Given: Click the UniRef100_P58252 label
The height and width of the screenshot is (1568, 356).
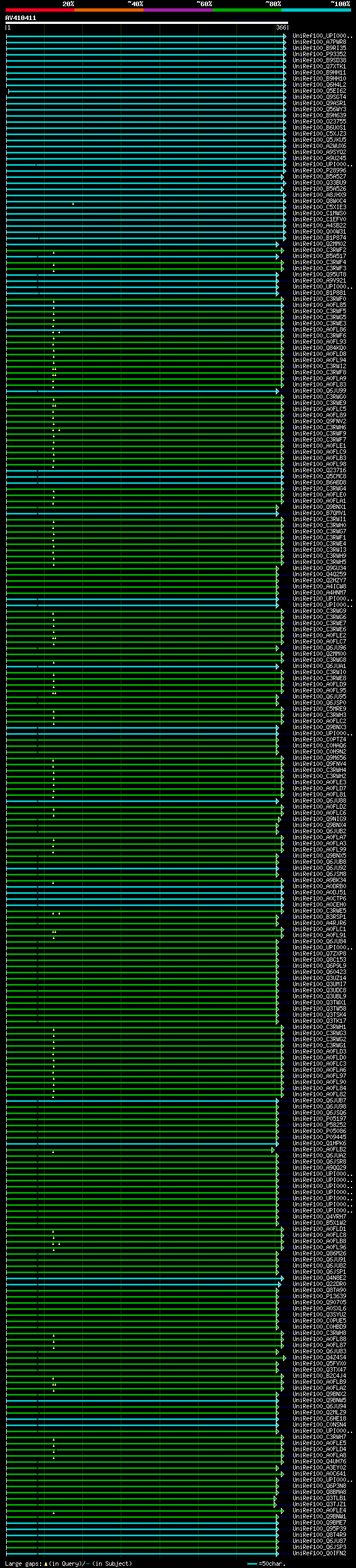Looking at the screenshot, I should [319, 1125].
